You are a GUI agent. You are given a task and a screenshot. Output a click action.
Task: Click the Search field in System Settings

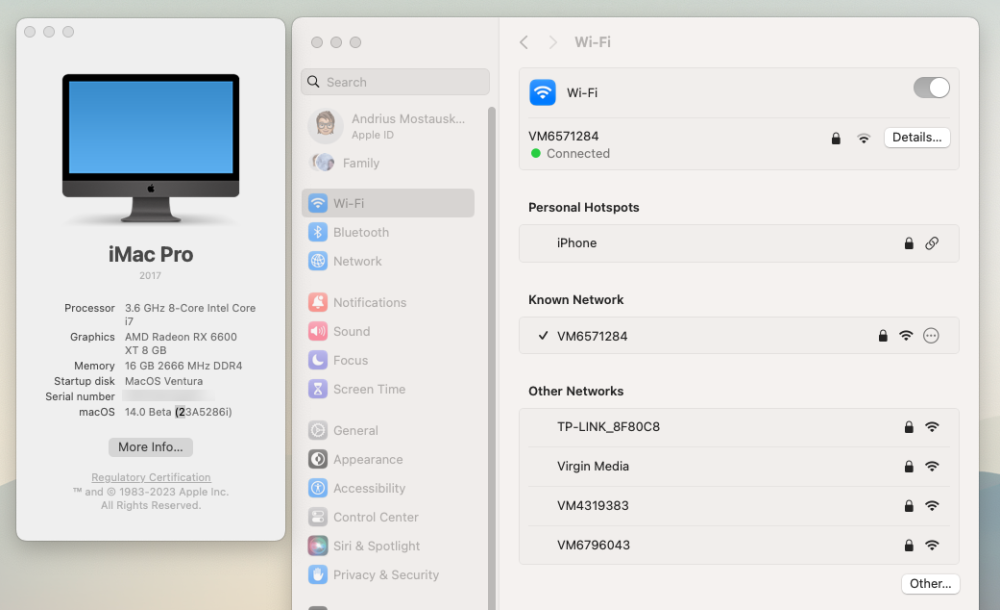pos(395,82)
